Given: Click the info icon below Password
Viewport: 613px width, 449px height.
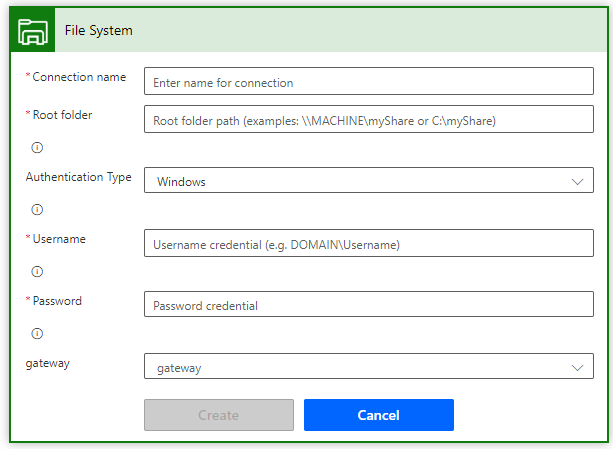Looking at the screenshot, I should pos(38,333).
